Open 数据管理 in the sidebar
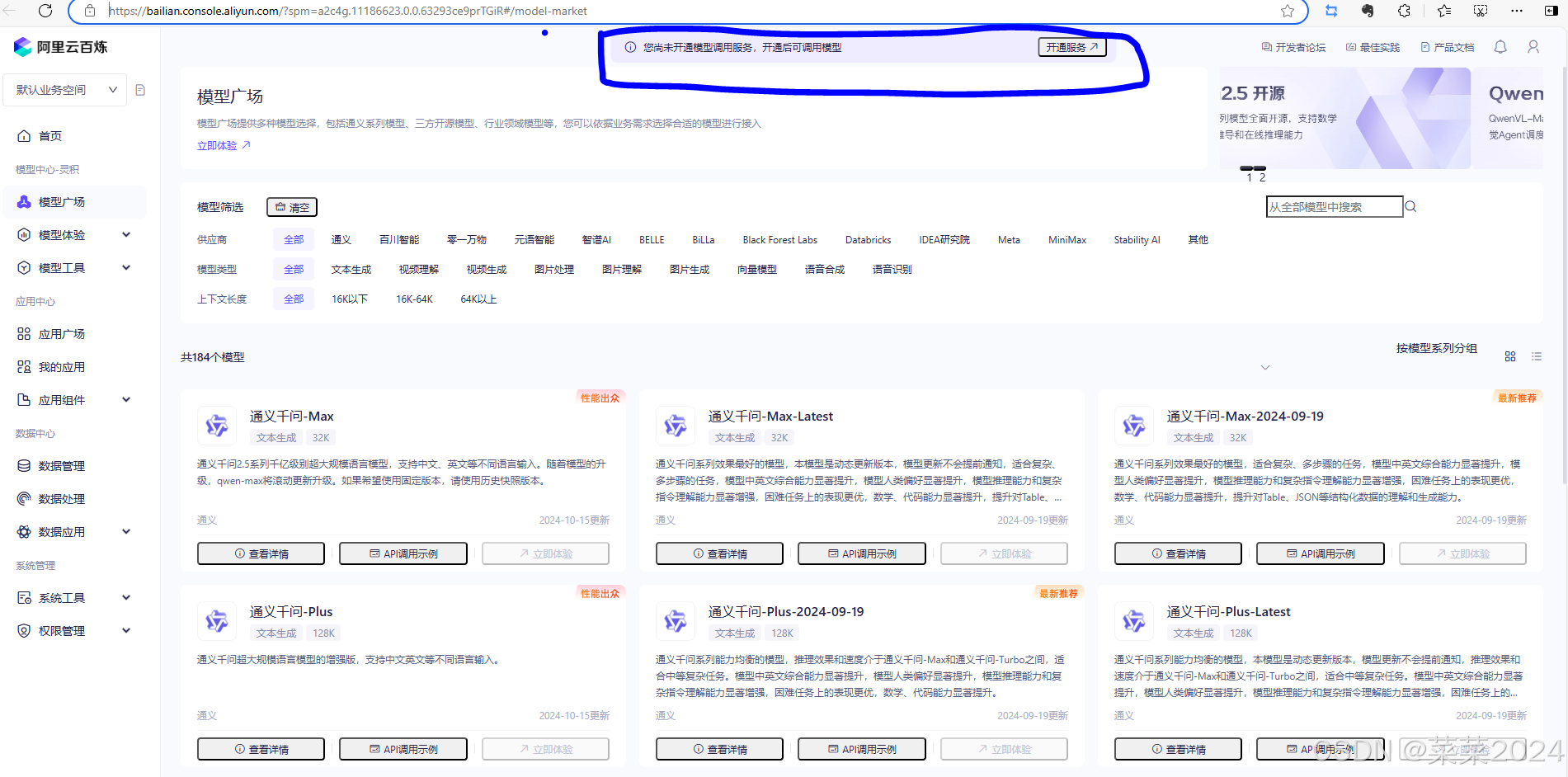The image size is (1568, 777). point(74,466)
